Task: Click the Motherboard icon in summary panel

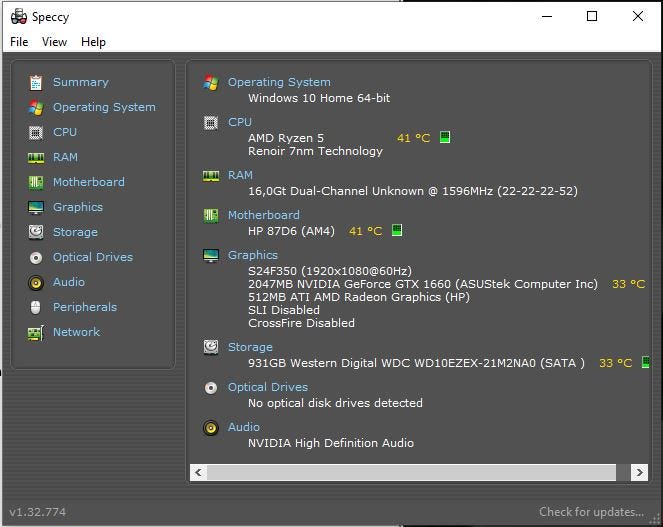Action: [x=211, y=216]
